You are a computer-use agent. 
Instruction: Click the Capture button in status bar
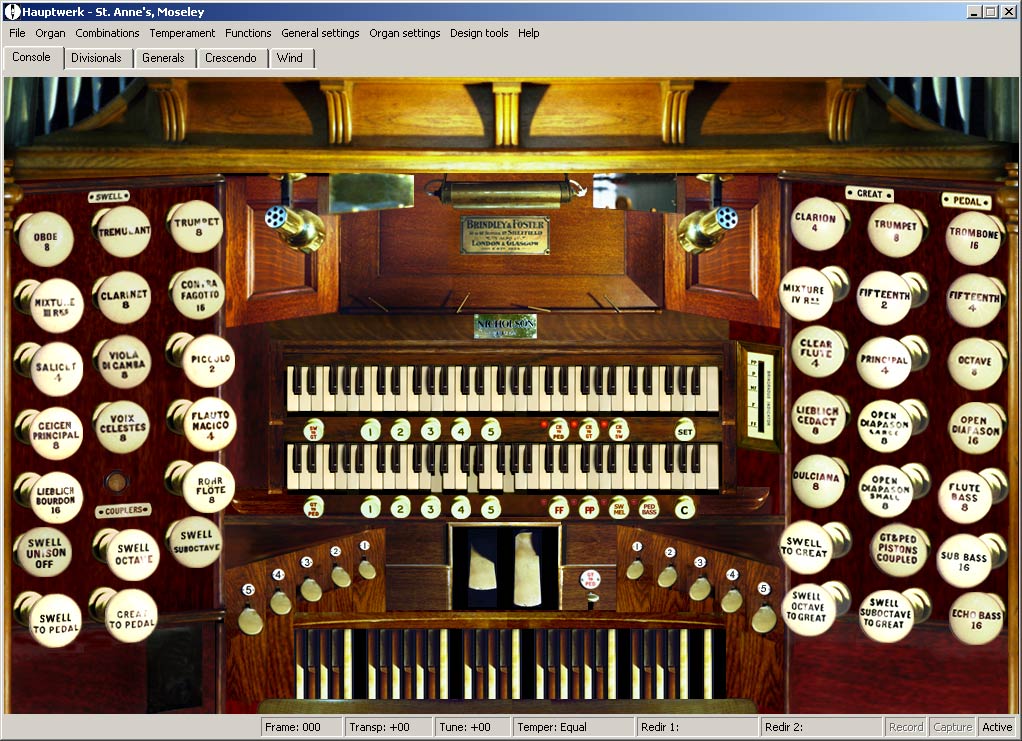tap(952, 727)
